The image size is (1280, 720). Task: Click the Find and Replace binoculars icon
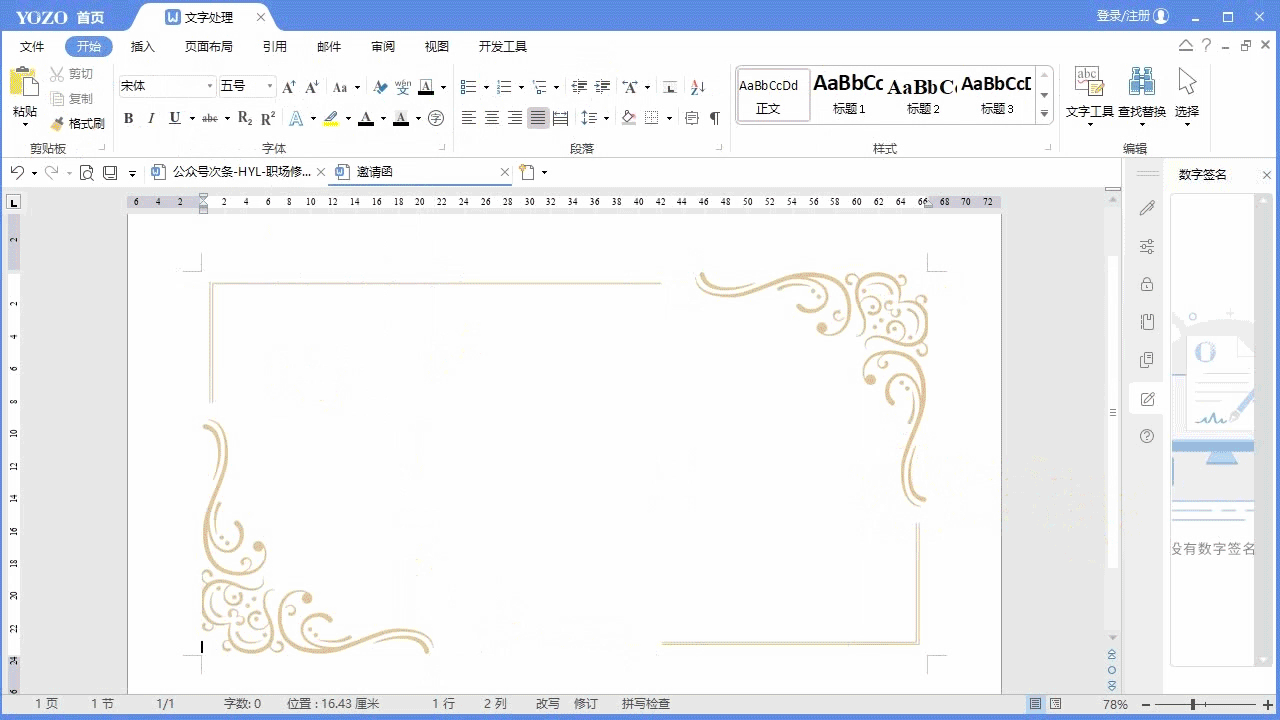1141,82
